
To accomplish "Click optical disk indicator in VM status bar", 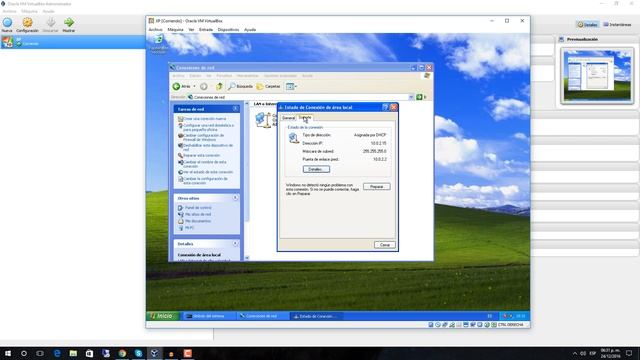I will coord(438,325).
